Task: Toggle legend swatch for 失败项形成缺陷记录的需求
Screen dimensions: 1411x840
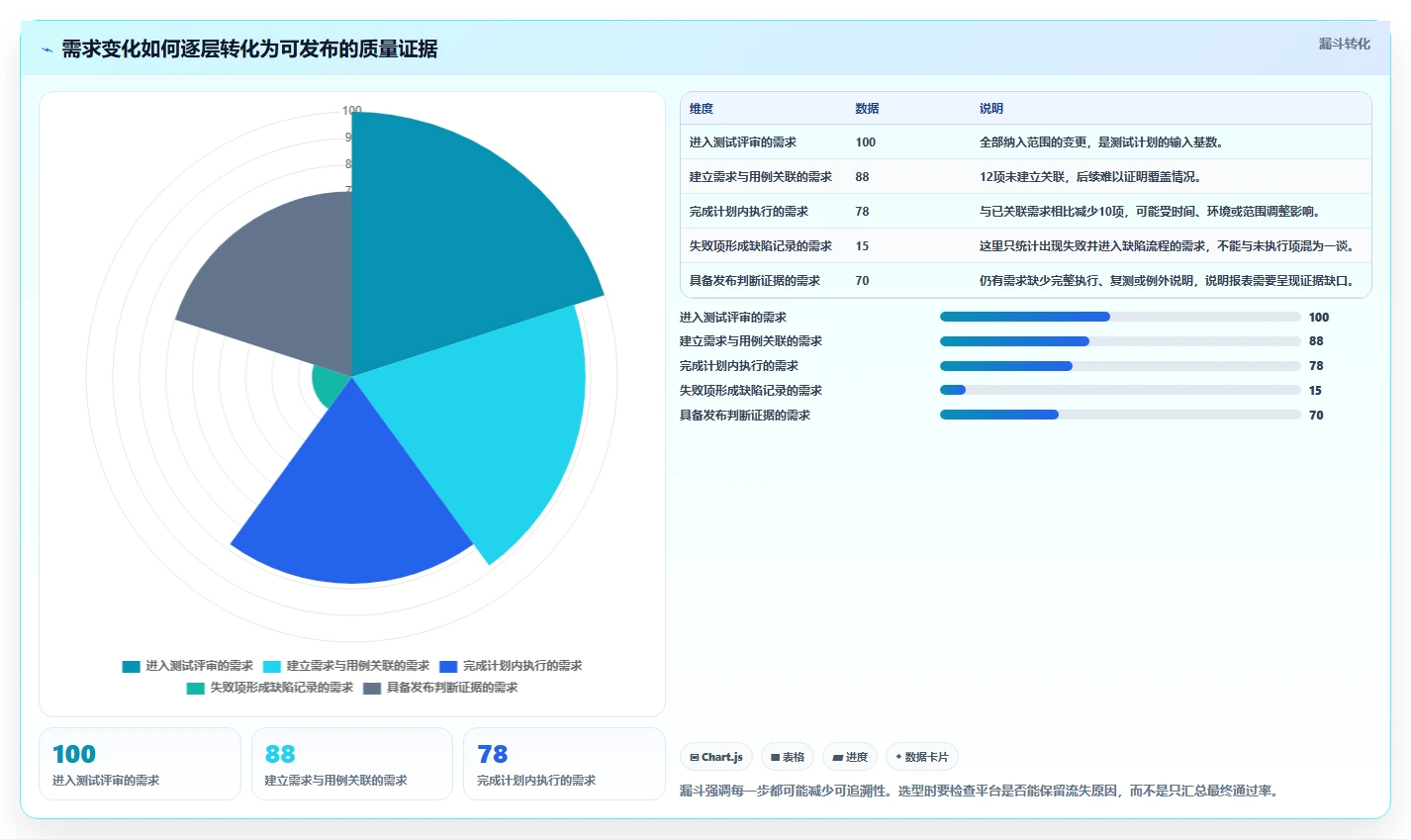Action: 196,688
